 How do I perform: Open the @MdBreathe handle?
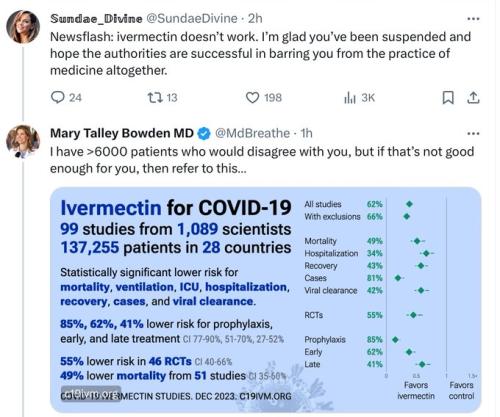(x=252, y=133)
